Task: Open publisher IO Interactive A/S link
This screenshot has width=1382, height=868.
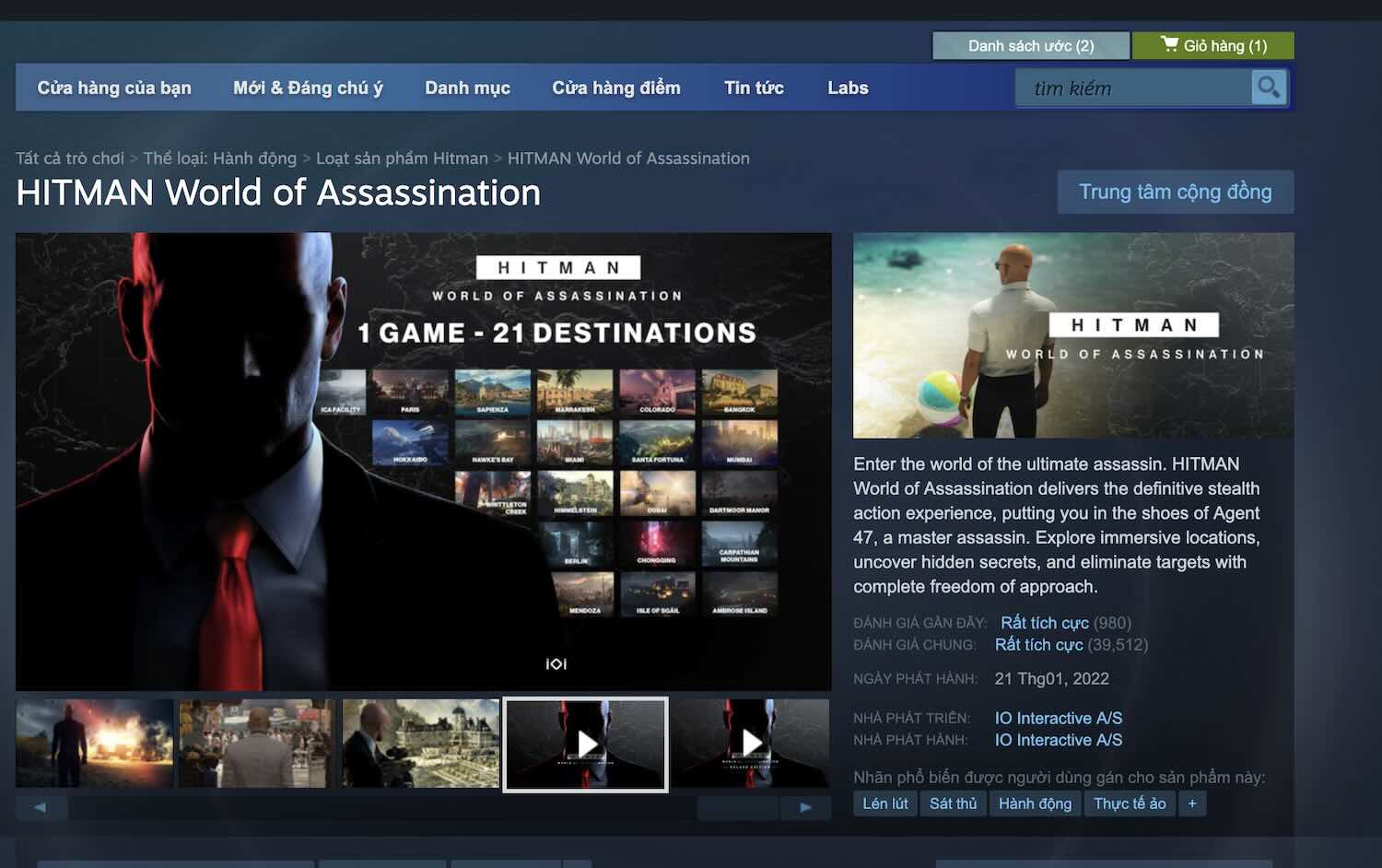Action: coord(1059,740)
